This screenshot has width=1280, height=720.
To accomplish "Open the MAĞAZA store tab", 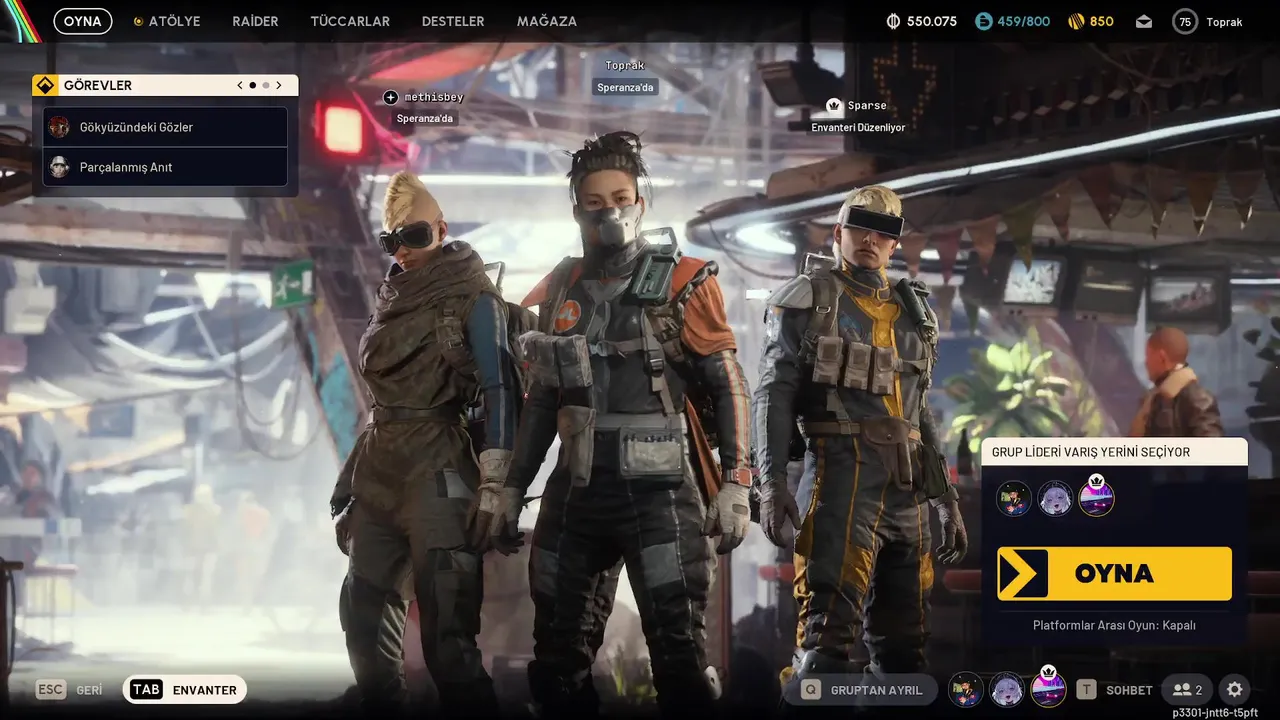I will click(547, 21).
